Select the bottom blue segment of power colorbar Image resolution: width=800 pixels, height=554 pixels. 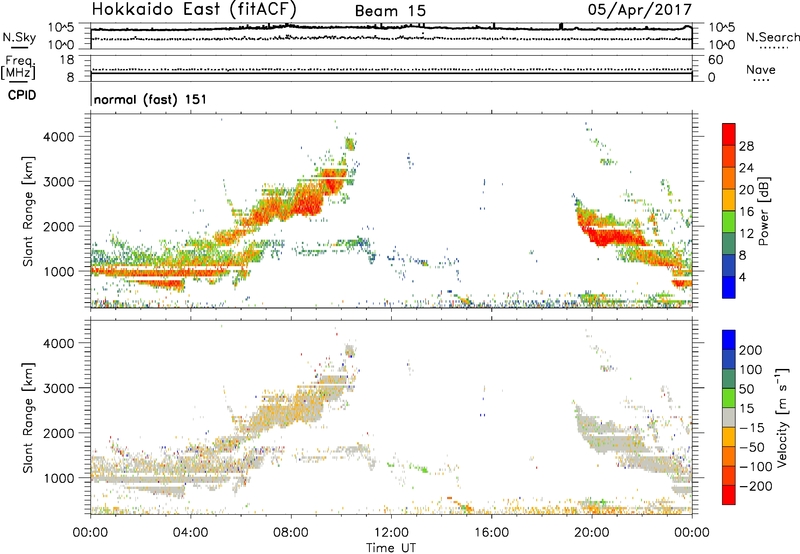coord(729,287)
